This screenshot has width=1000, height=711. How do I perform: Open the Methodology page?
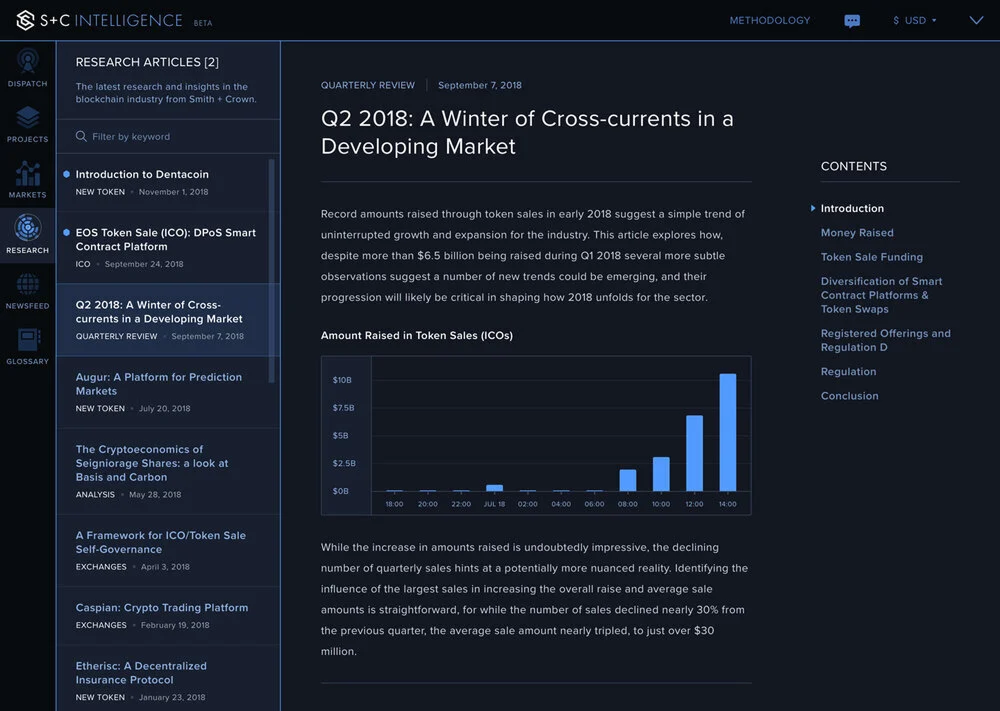(x=770, y=20)
